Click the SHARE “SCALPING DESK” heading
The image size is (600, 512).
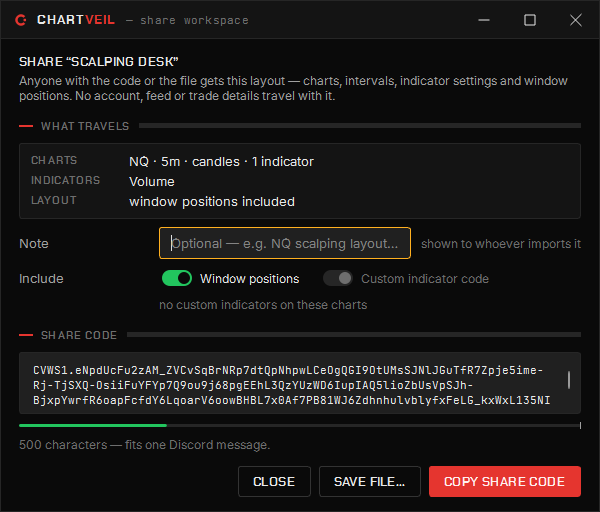pyautogui.click(x=99, y=62)
